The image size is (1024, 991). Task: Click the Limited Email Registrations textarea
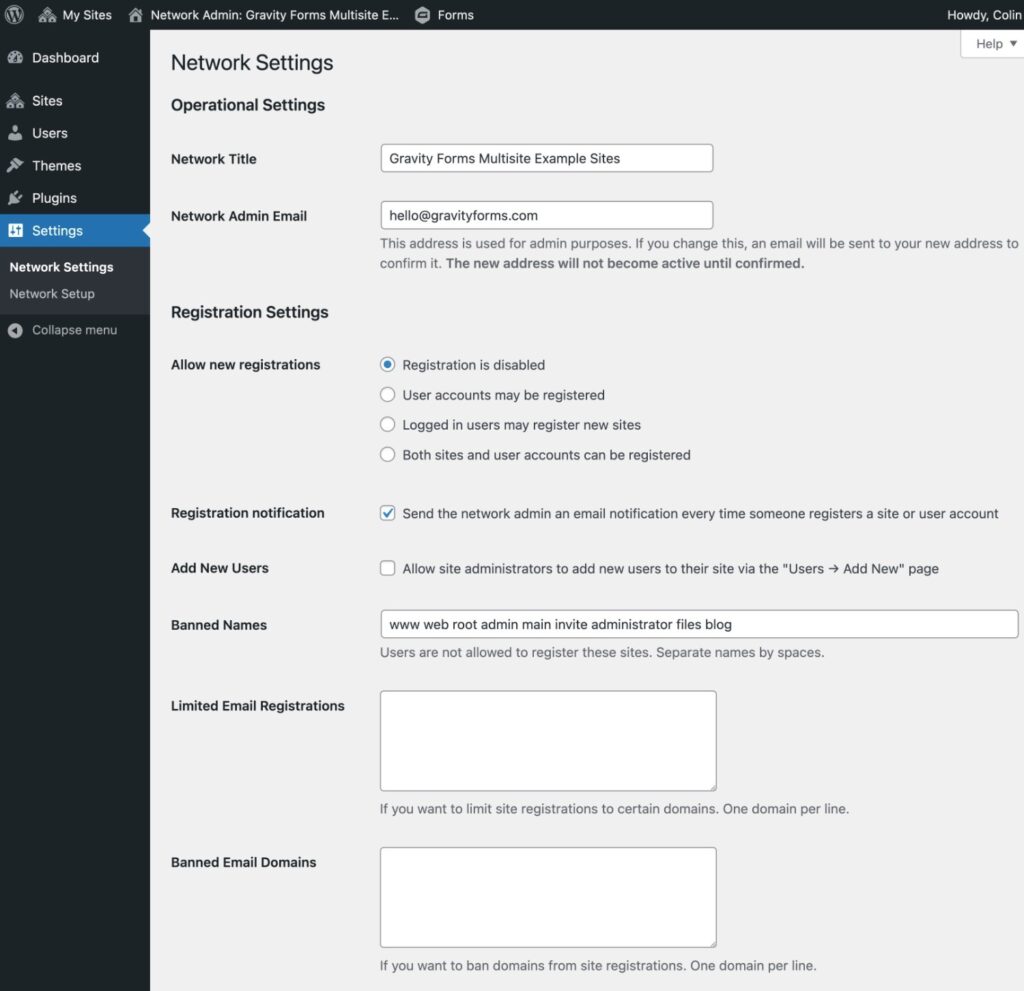point(547,740)
